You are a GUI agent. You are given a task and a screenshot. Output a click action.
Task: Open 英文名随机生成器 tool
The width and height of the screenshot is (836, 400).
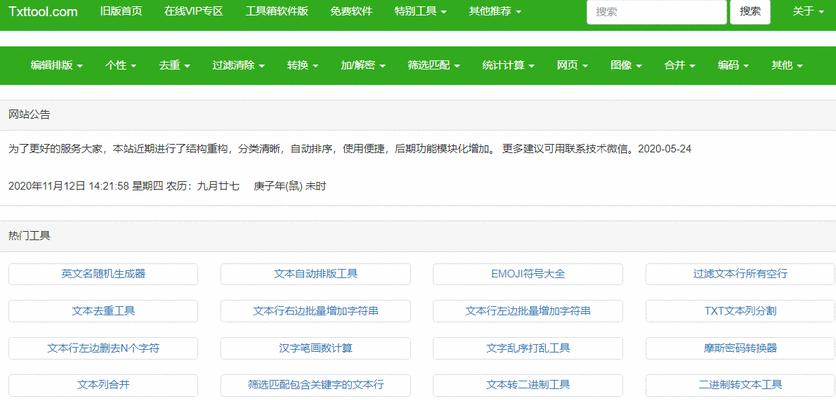coord(103,274)
